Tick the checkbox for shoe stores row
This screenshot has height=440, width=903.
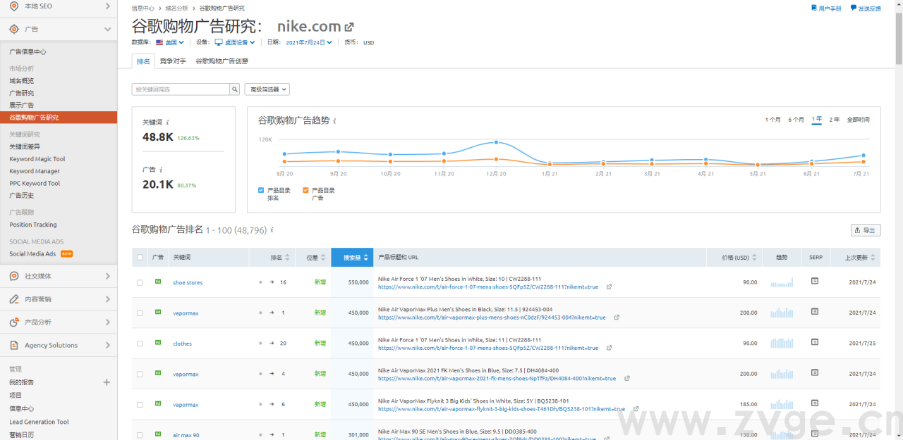140,283
